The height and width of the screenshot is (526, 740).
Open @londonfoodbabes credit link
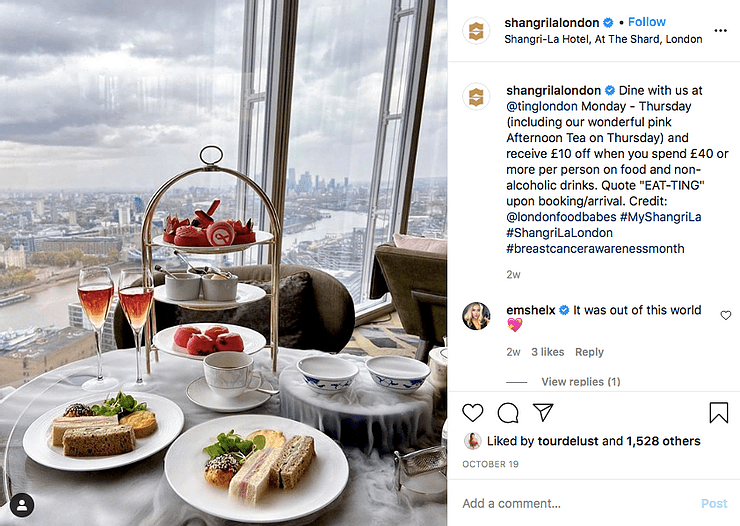pos(561,217)
